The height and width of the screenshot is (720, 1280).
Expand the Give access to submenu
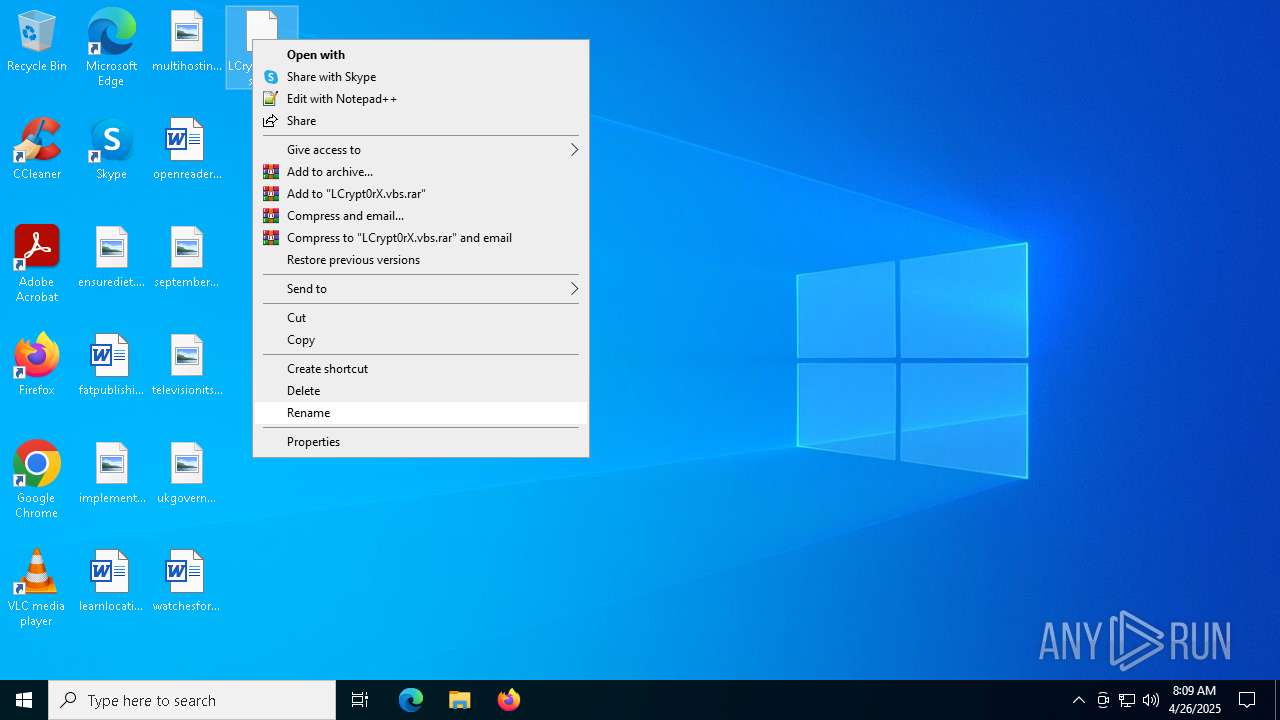pos(421,150)
